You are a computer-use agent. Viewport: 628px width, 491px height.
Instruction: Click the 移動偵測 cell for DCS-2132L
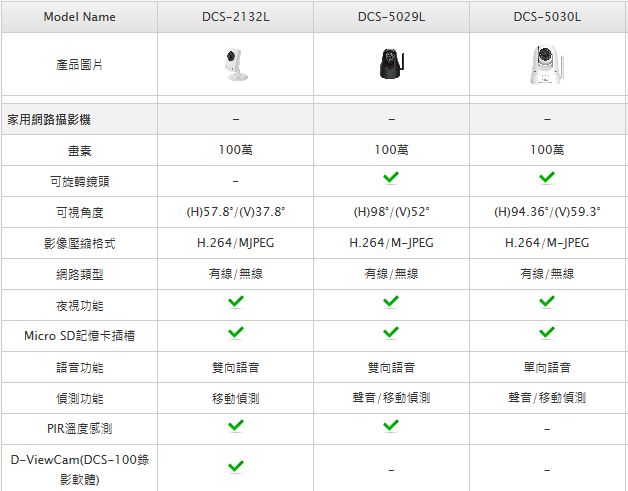tap(236, 398)
